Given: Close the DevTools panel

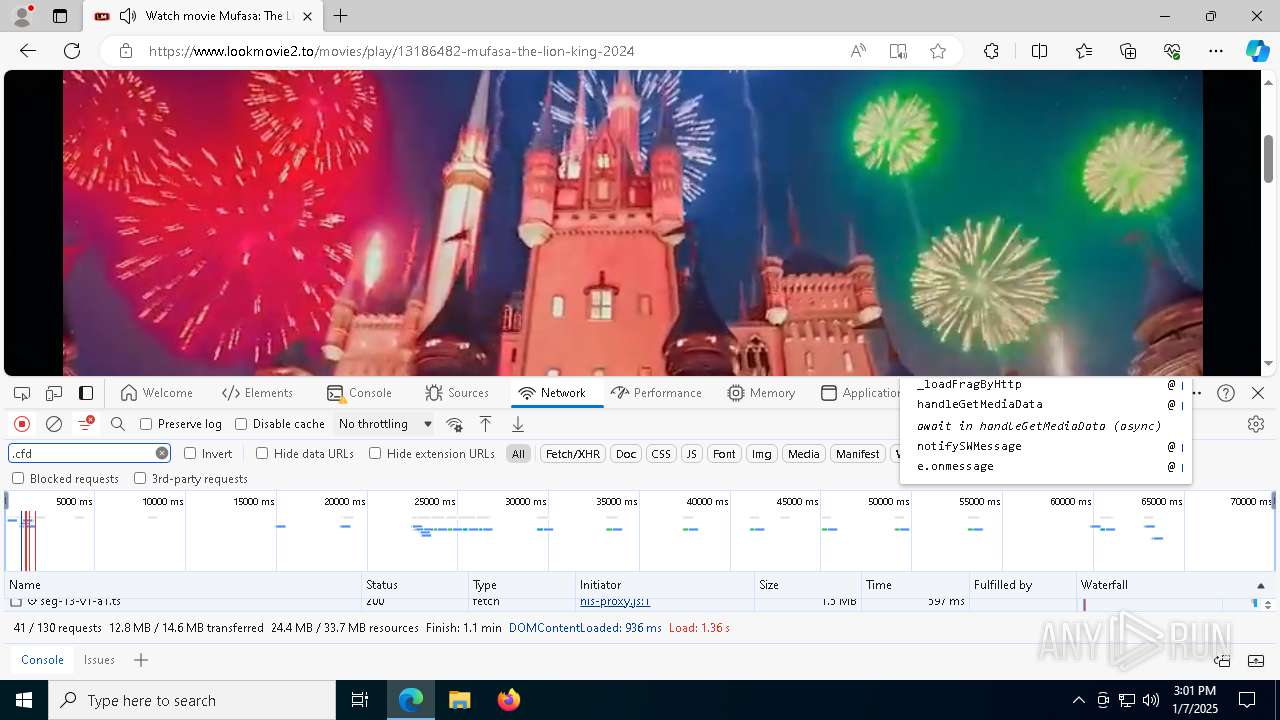Looking at the screenshot, I should click(x=1258, y=393).
